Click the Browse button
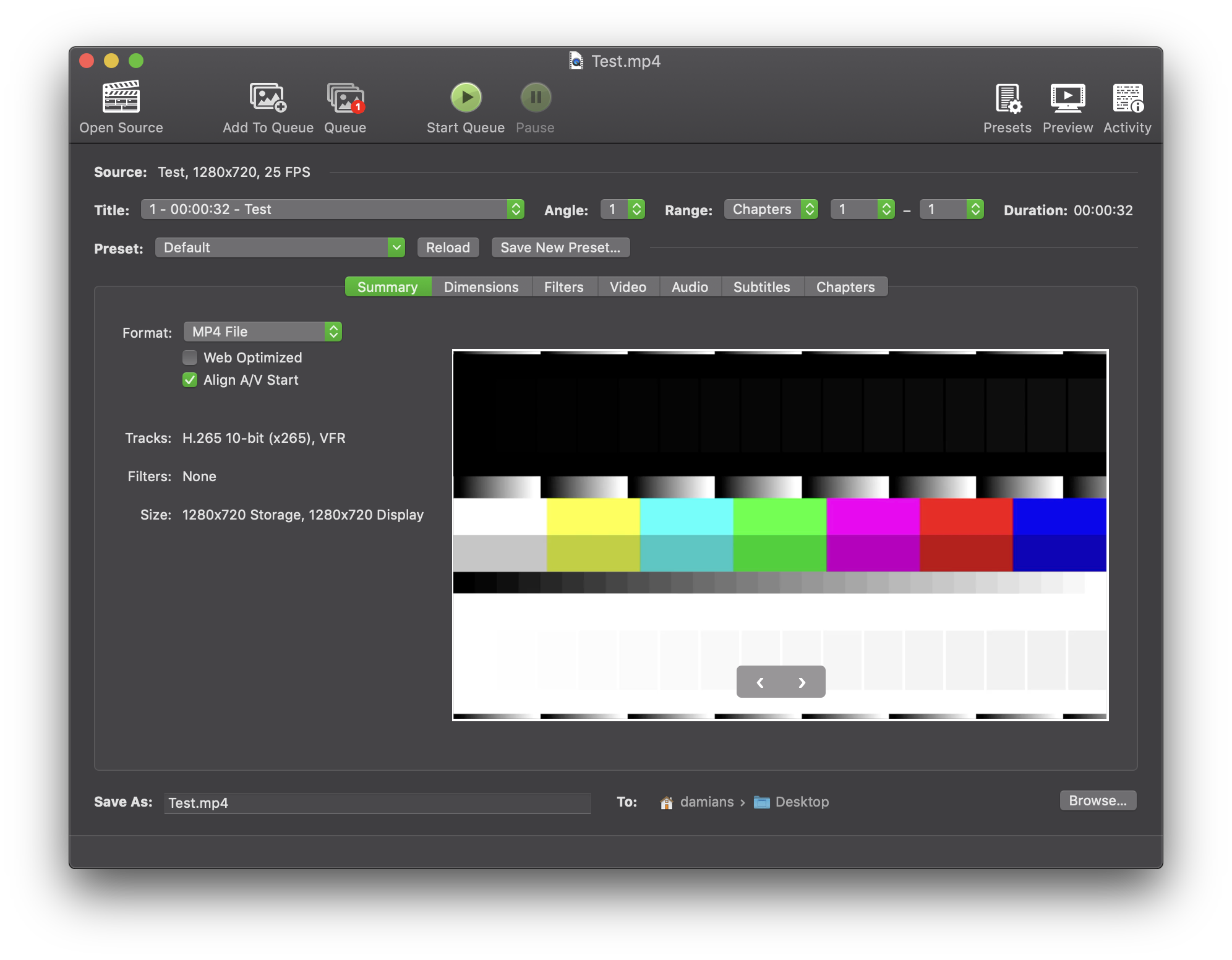 click(1098, 800)
